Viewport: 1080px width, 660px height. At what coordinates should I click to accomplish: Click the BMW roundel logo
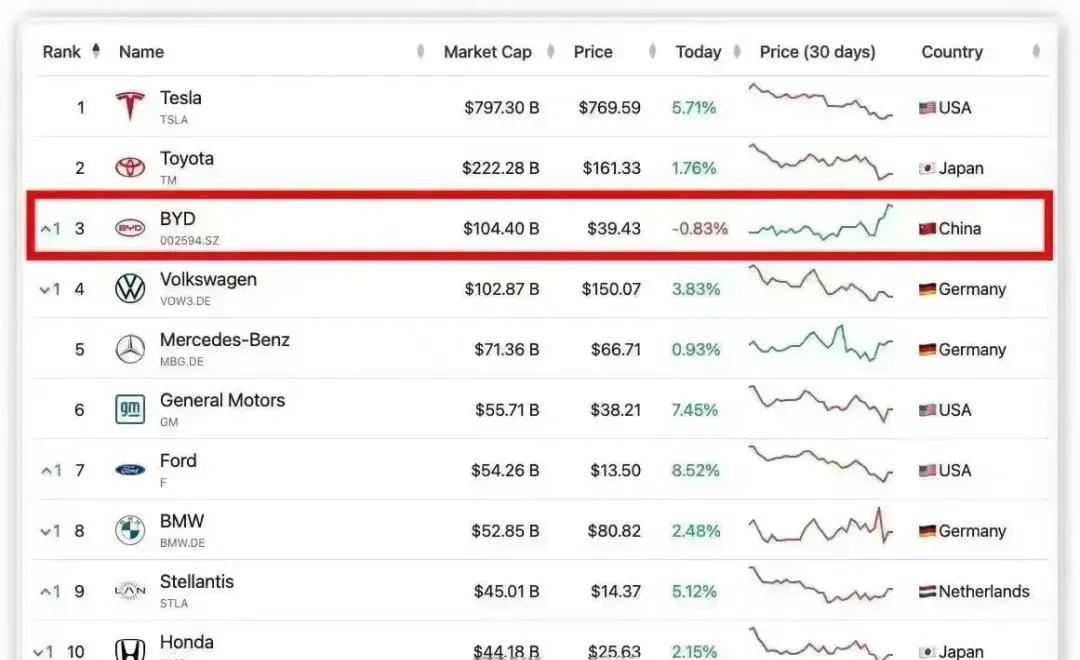point(130,531)
